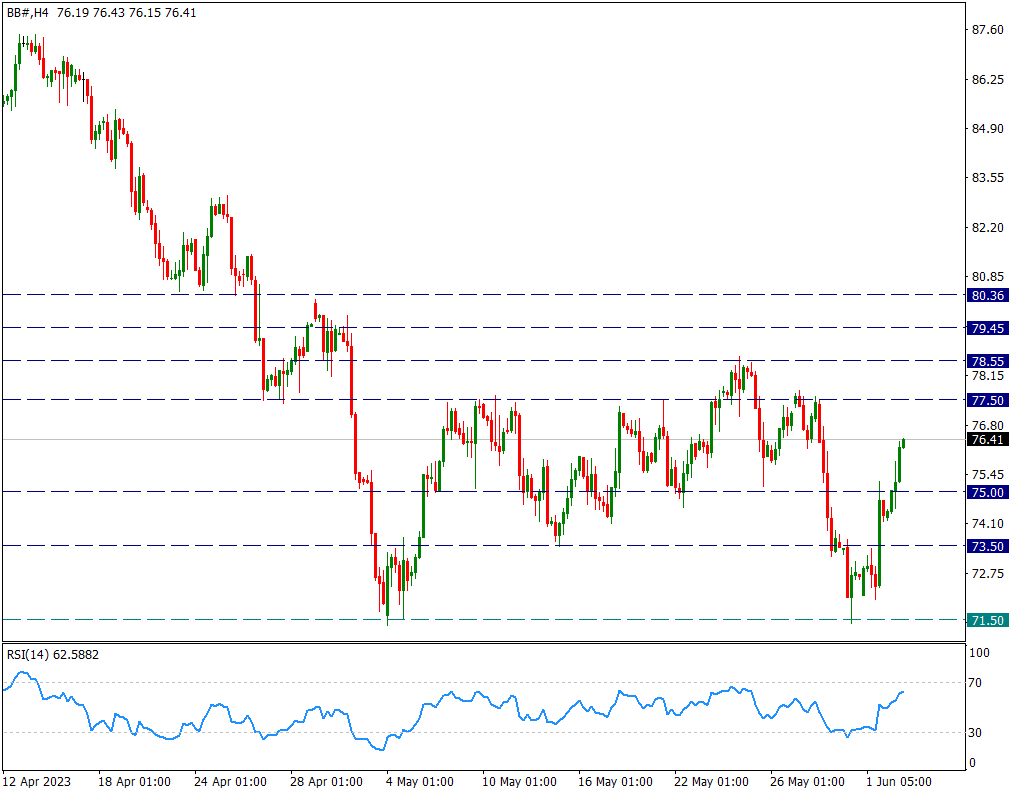Click the 78.15 price axis value
This screenshot has width=1015, height=794.
click(988, 376)
